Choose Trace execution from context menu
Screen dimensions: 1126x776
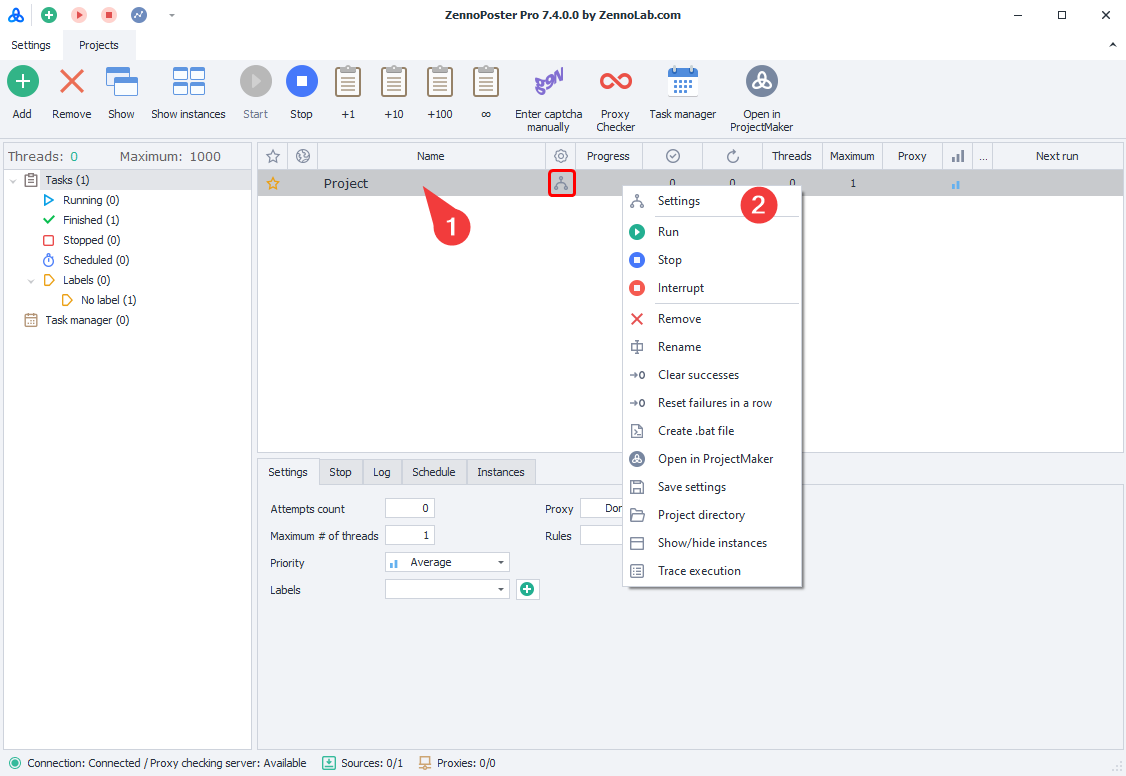(x=699, y=571)
